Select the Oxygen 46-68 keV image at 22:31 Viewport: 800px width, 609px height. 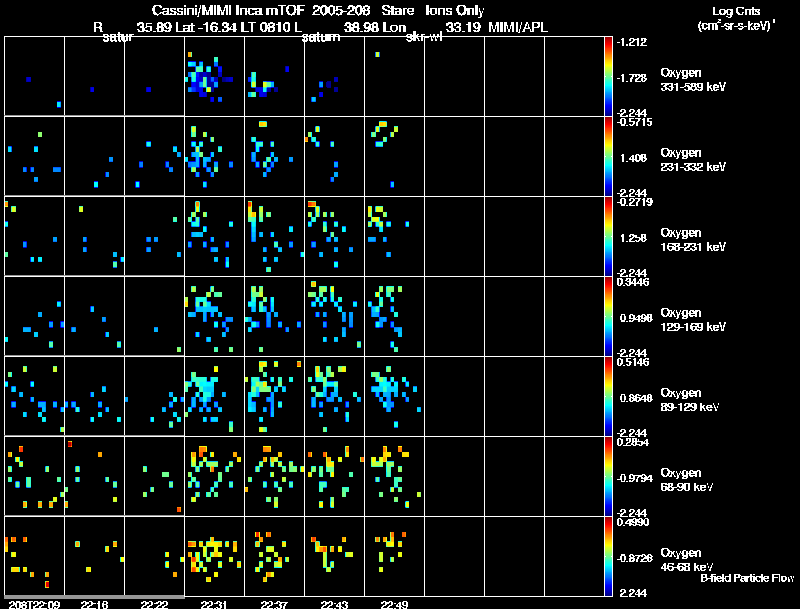click(214, 556)
